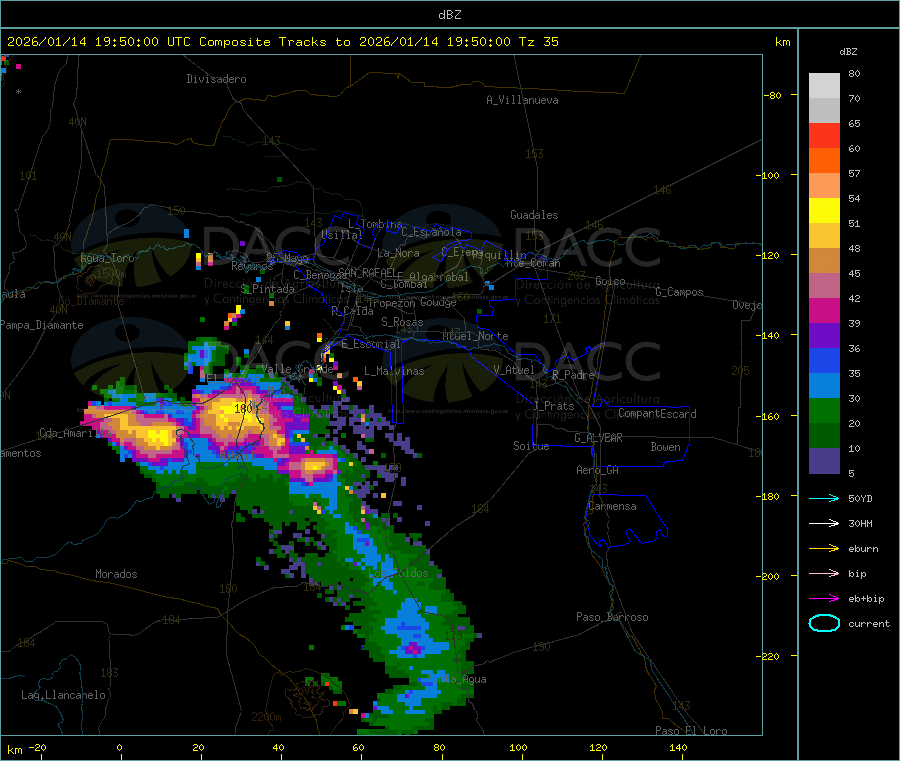
Task: Click the 'S_Pintada' map label
Action: (x=267, y=289)
